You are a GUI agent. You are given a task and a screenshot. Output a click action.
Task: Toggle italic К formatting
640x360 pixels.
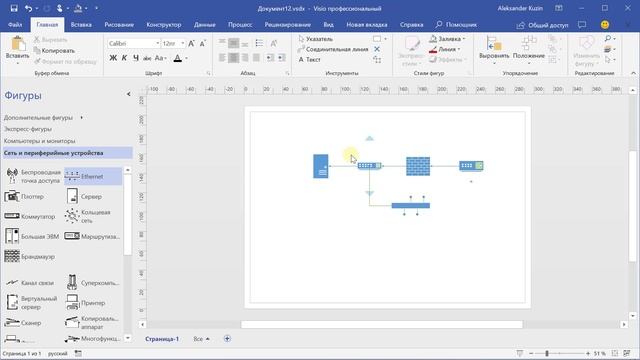click(x=124, y=58)
